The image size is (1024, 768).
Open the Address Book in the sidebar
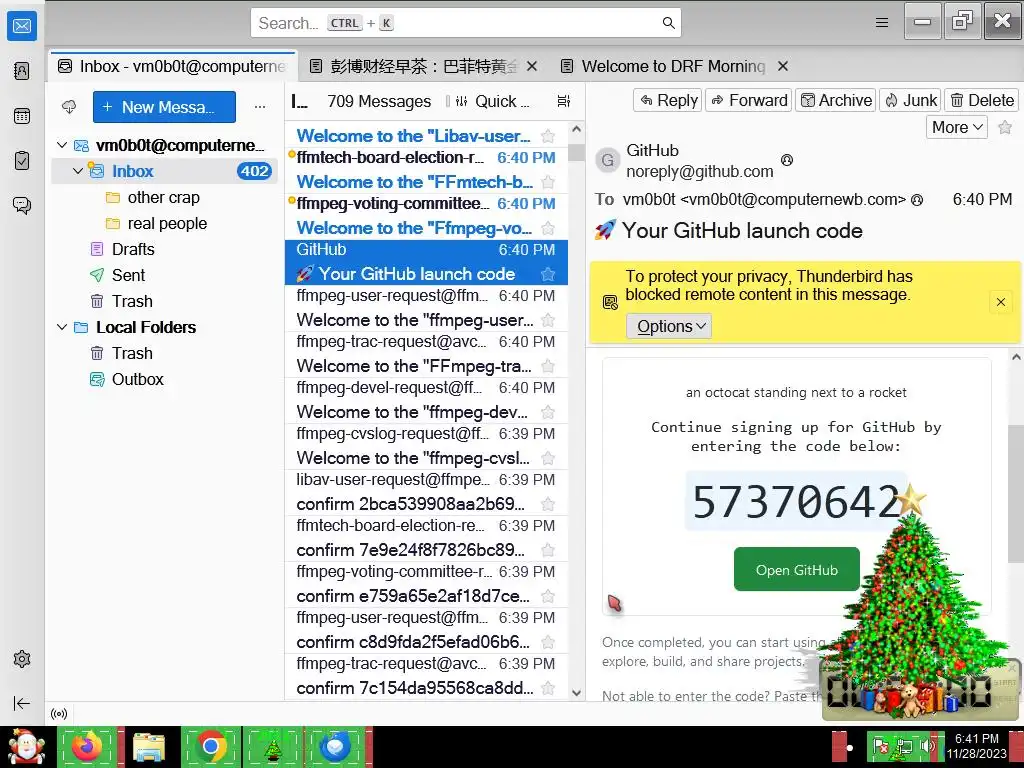(x=22, y=71)
